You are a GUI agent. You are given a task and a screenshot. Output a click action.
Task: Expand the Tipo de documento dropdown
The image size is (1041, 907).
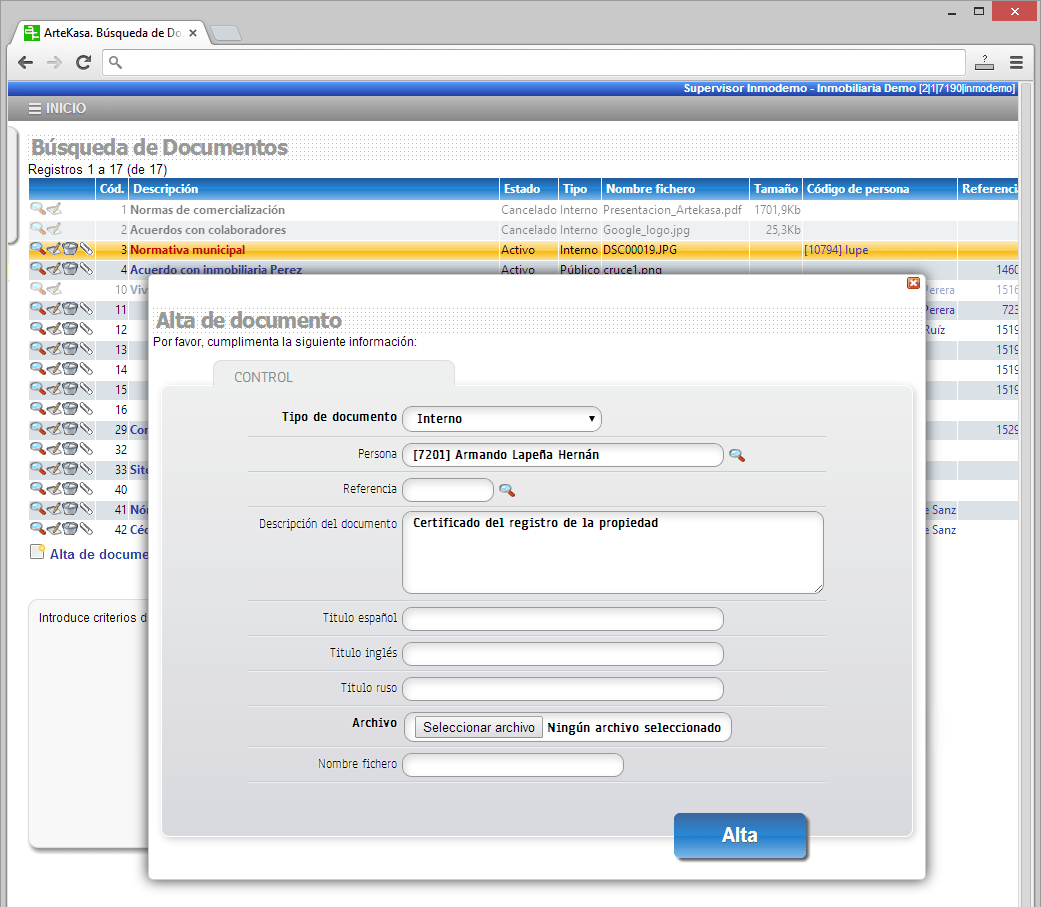502,418
